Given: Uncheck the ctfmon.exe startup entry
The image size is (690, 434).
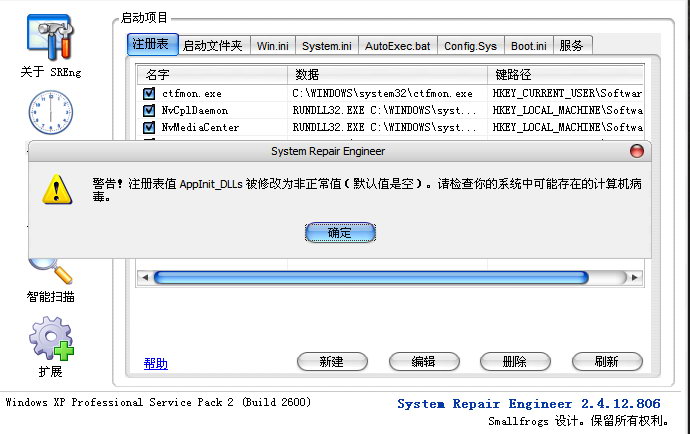Looking at the screenshot, I should [149, 93].
